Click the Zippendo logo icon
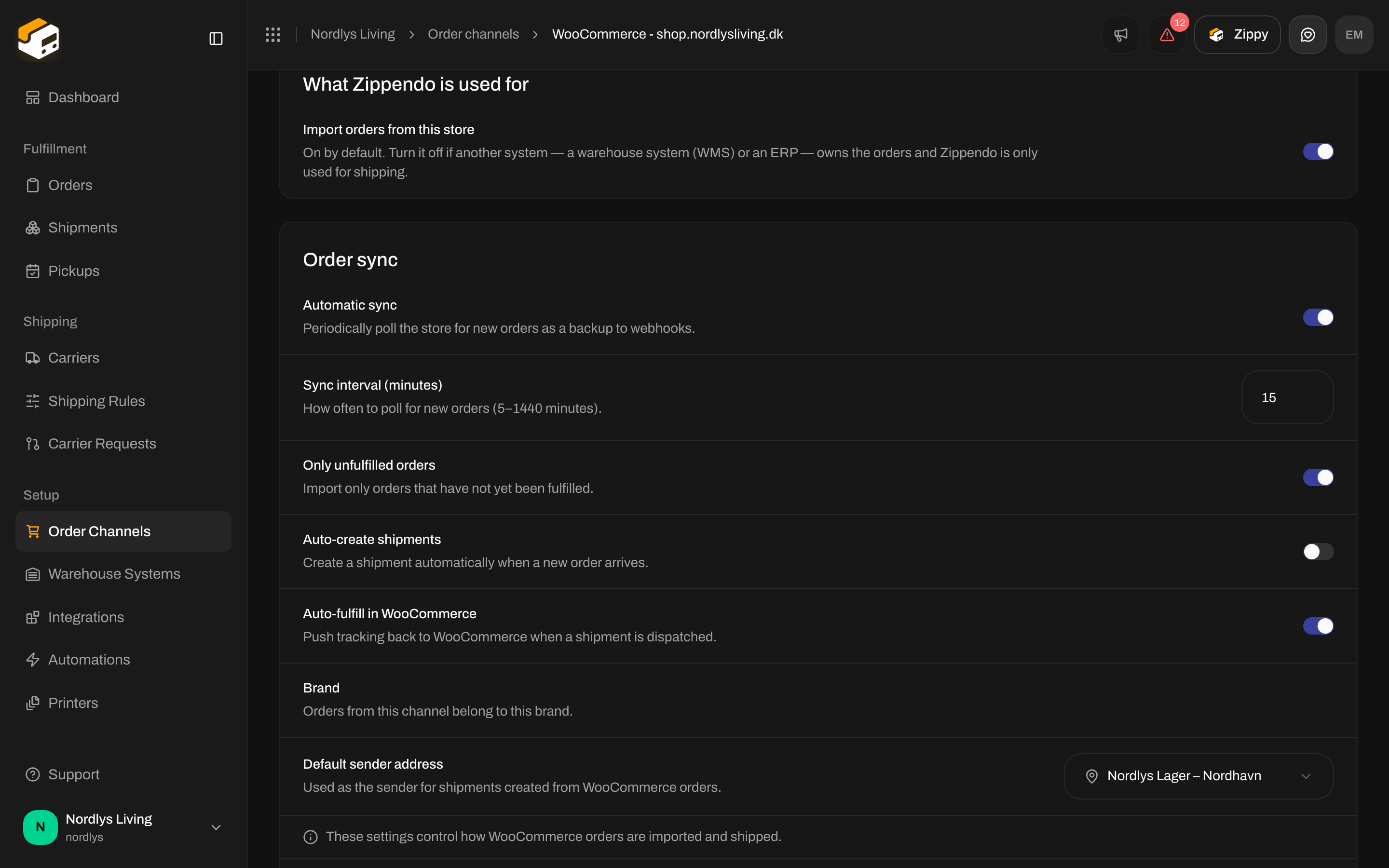This screenshot has width=1389, height=868. pyautogui.click(x=39, y=39)
